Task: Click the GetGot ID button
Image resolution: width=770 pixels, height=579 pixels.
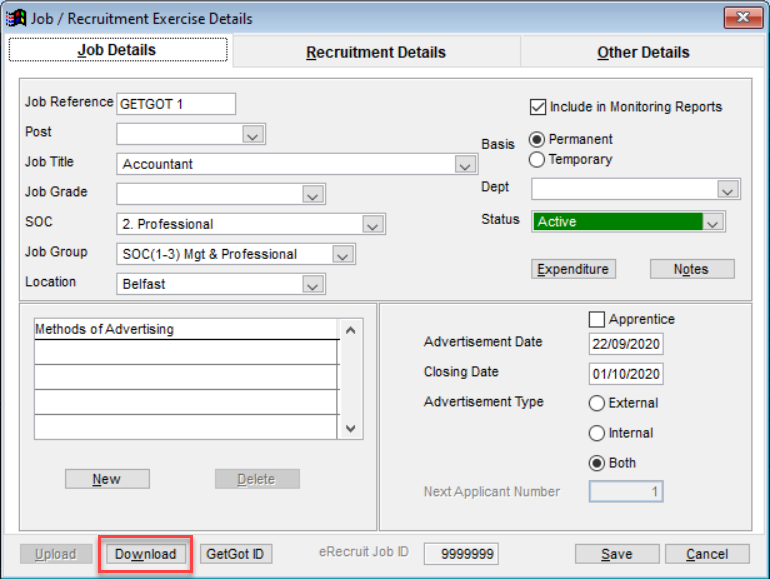Action: click(x=236, y=554)
